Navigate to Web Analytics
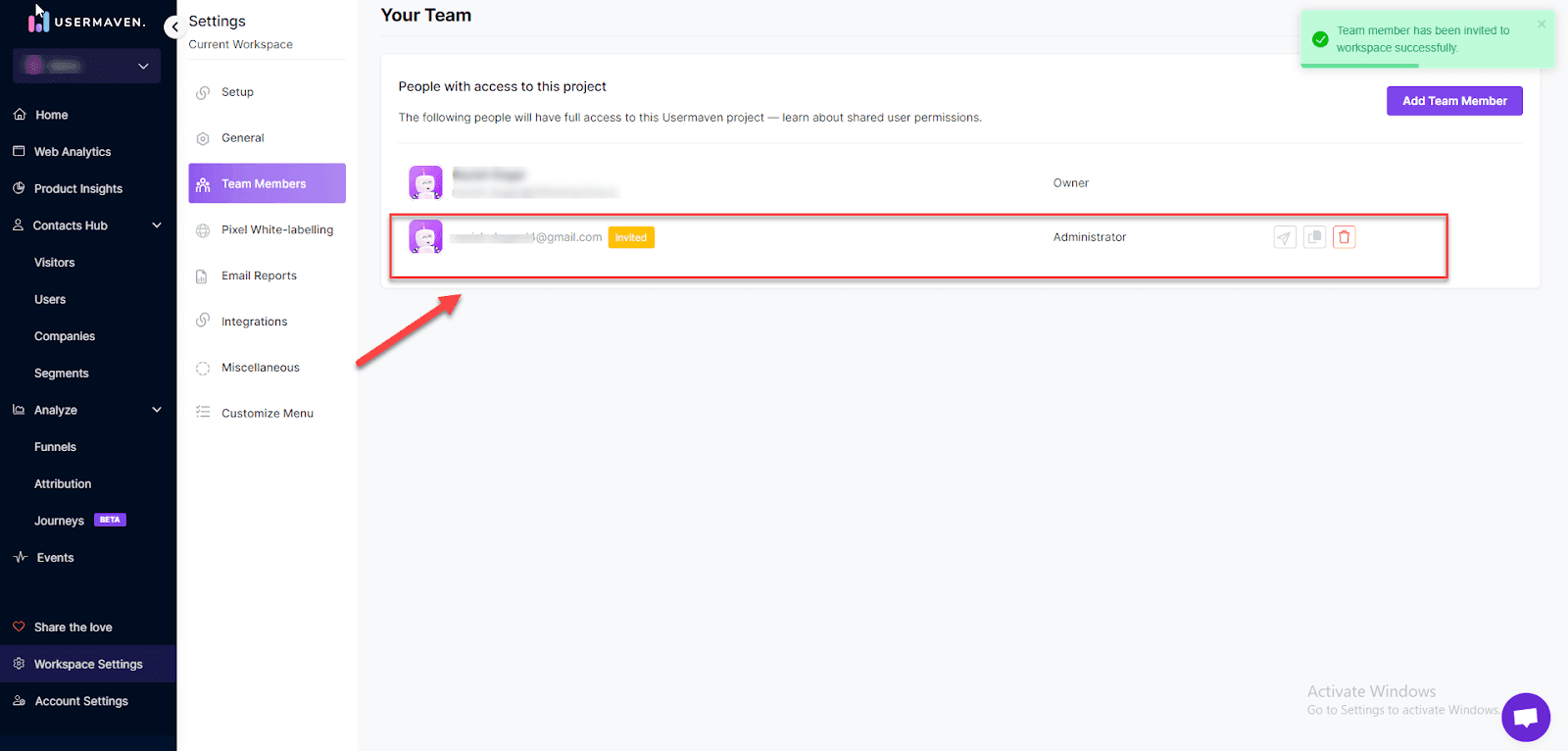1568x751 pixels. [x=73, y=152]
